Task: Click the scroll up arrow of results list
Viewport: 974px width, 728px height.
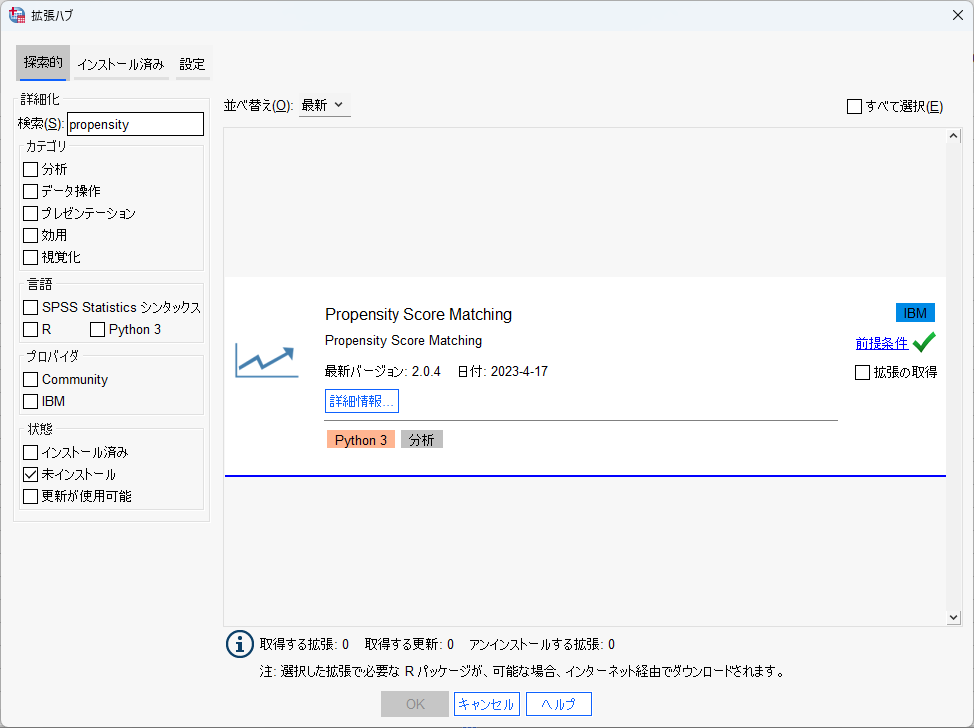Action: [x=954, y=136]
